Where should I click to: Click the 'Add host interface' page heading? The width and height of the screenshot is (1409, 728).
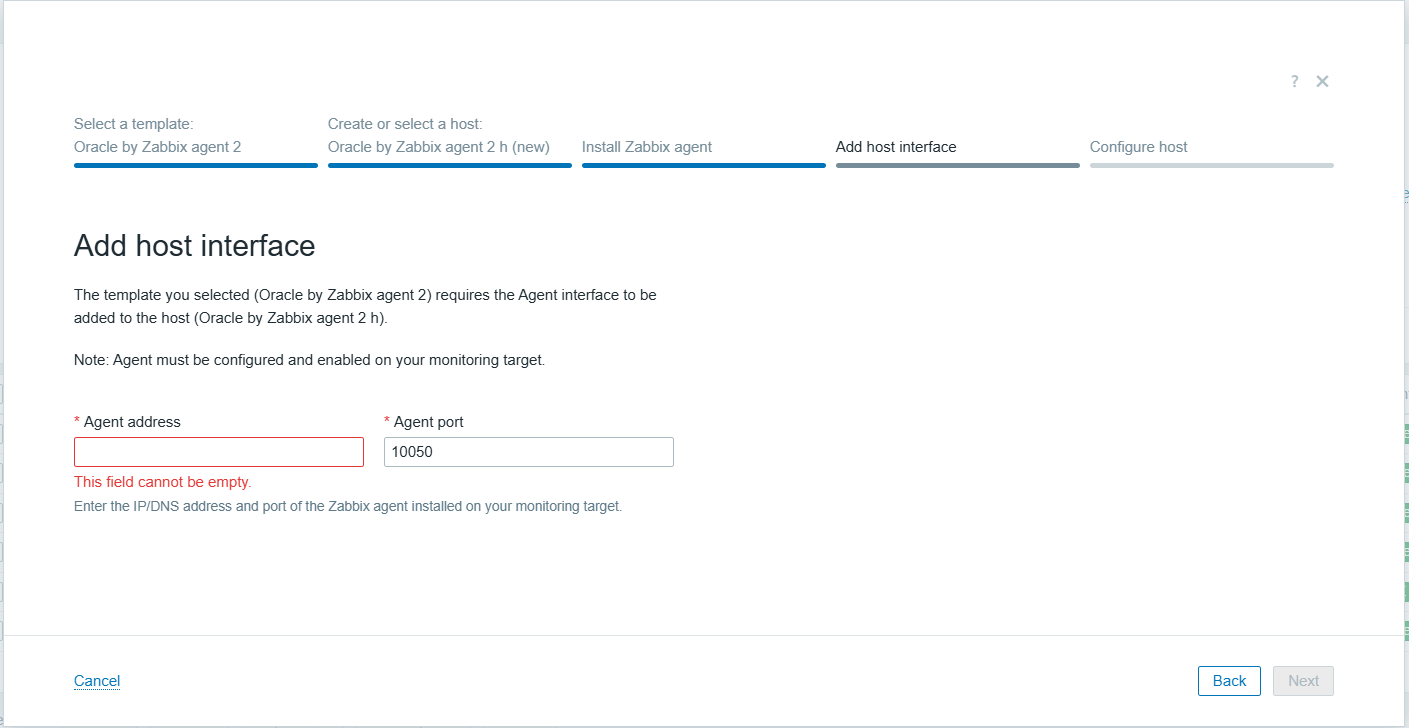coord(195,245)
